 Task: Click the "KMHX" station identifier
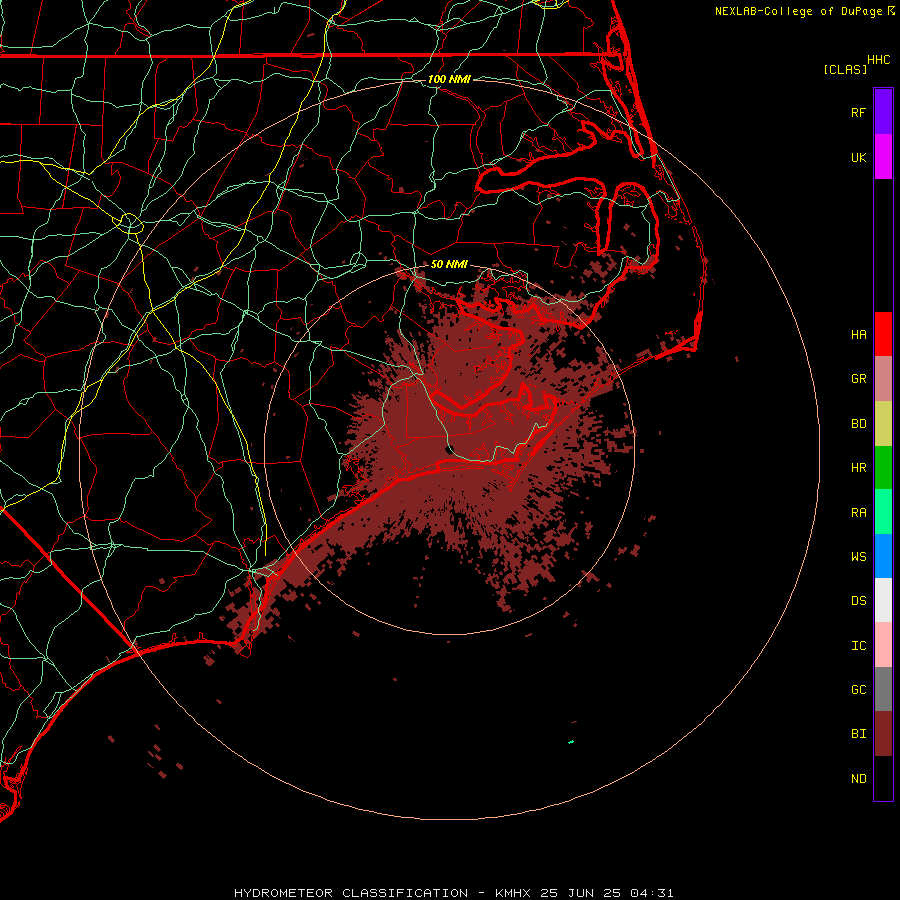513,893
